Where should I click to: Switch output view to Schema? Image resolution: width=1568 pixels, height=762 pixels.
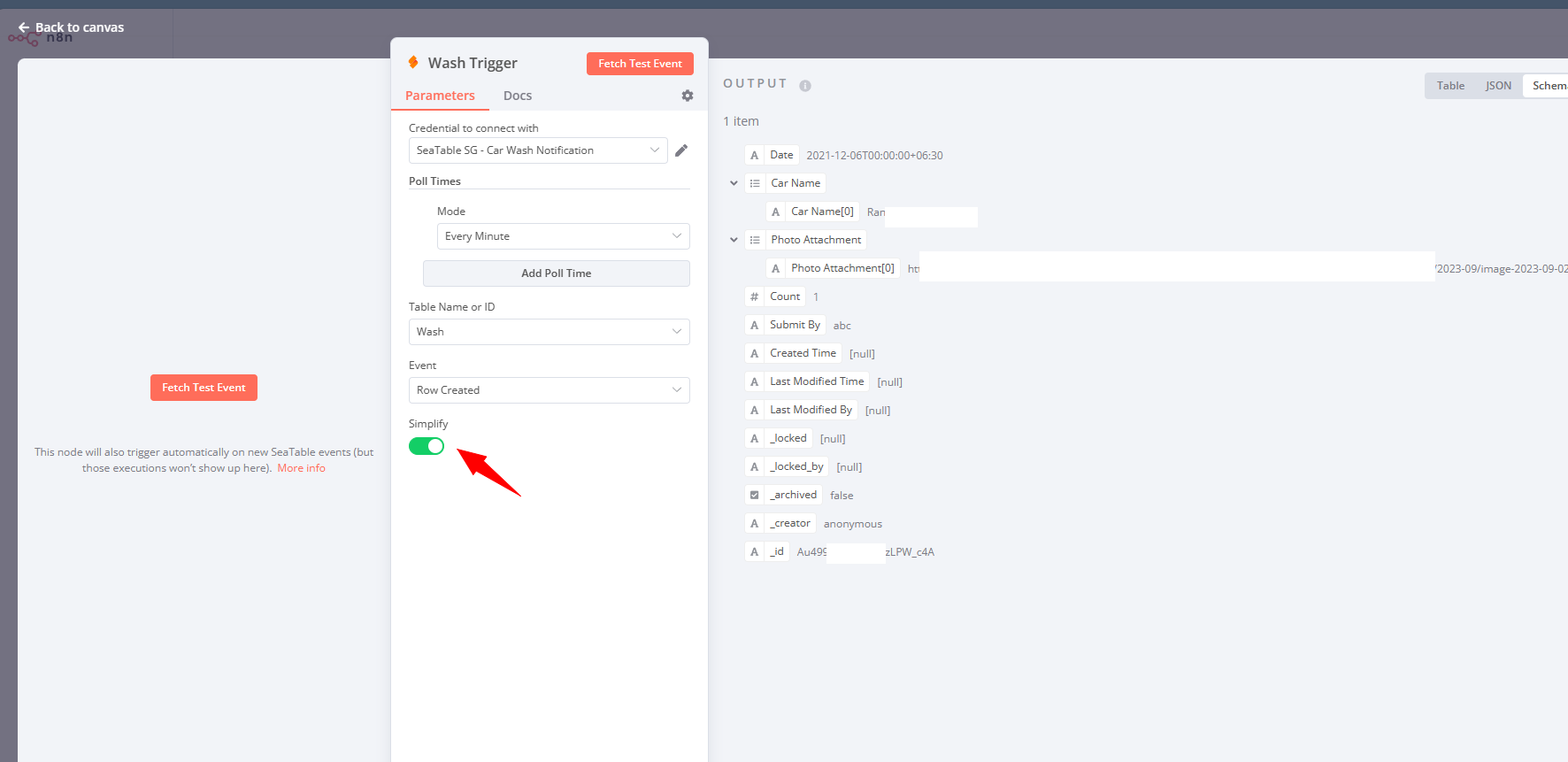pyautogui.click(x=1549, y=86)
